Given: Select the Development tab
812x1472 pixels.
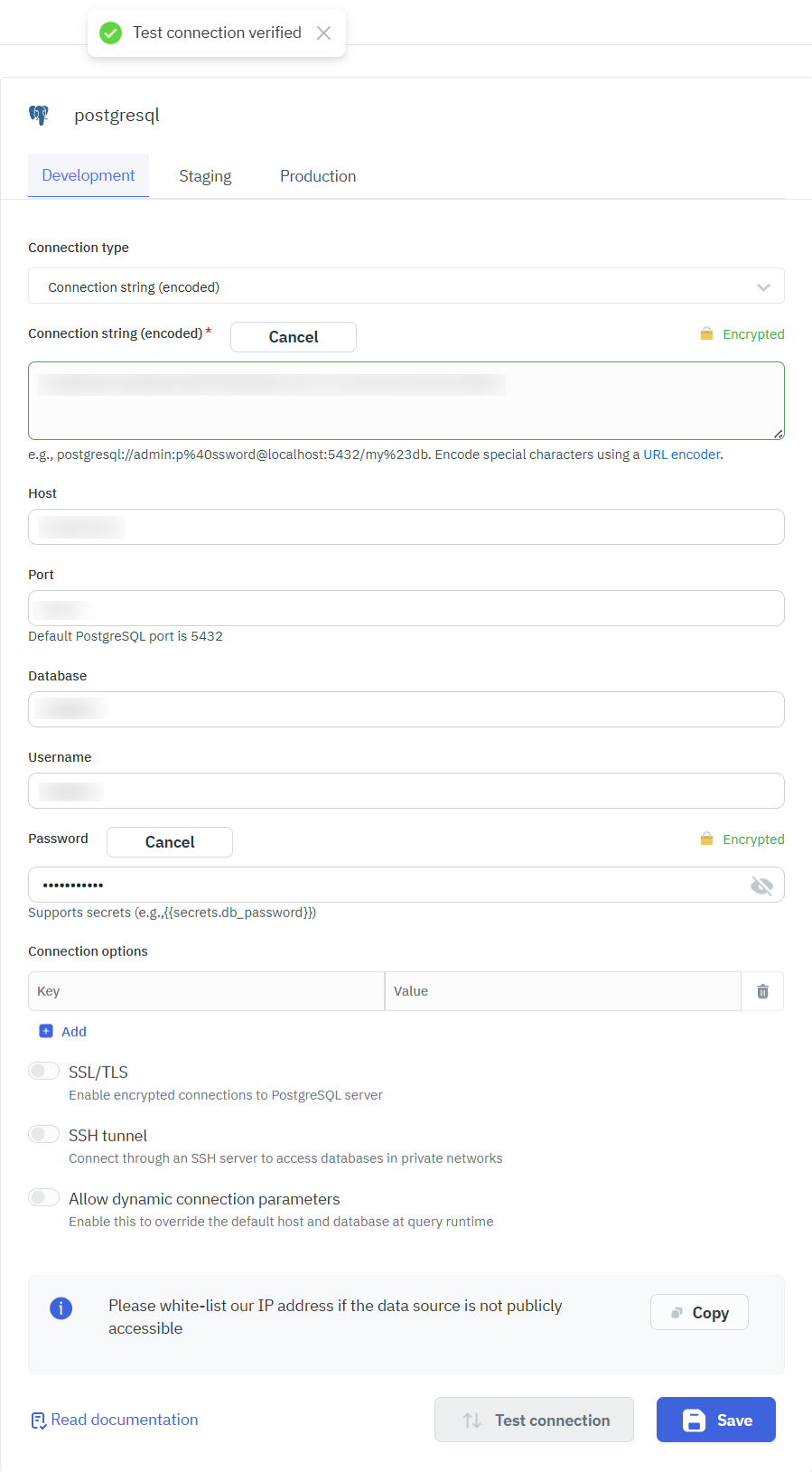Looking at the screenshot, I should pyautogui.click(x=88, y=175).
